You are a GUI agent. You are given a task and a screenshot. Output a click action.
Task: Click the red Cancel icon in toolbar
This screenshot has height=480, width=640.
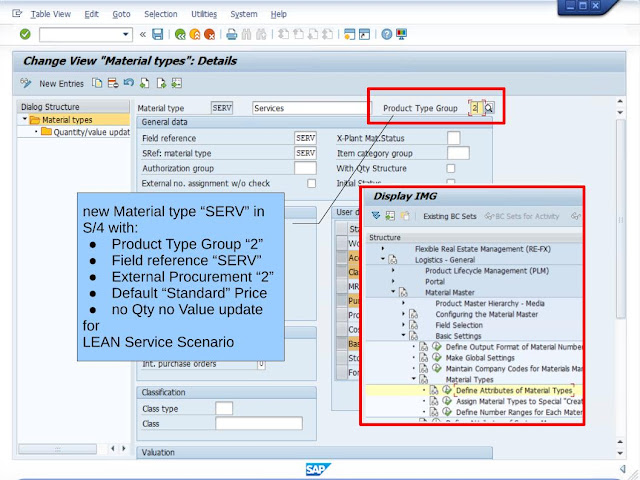tap(209, 34)
